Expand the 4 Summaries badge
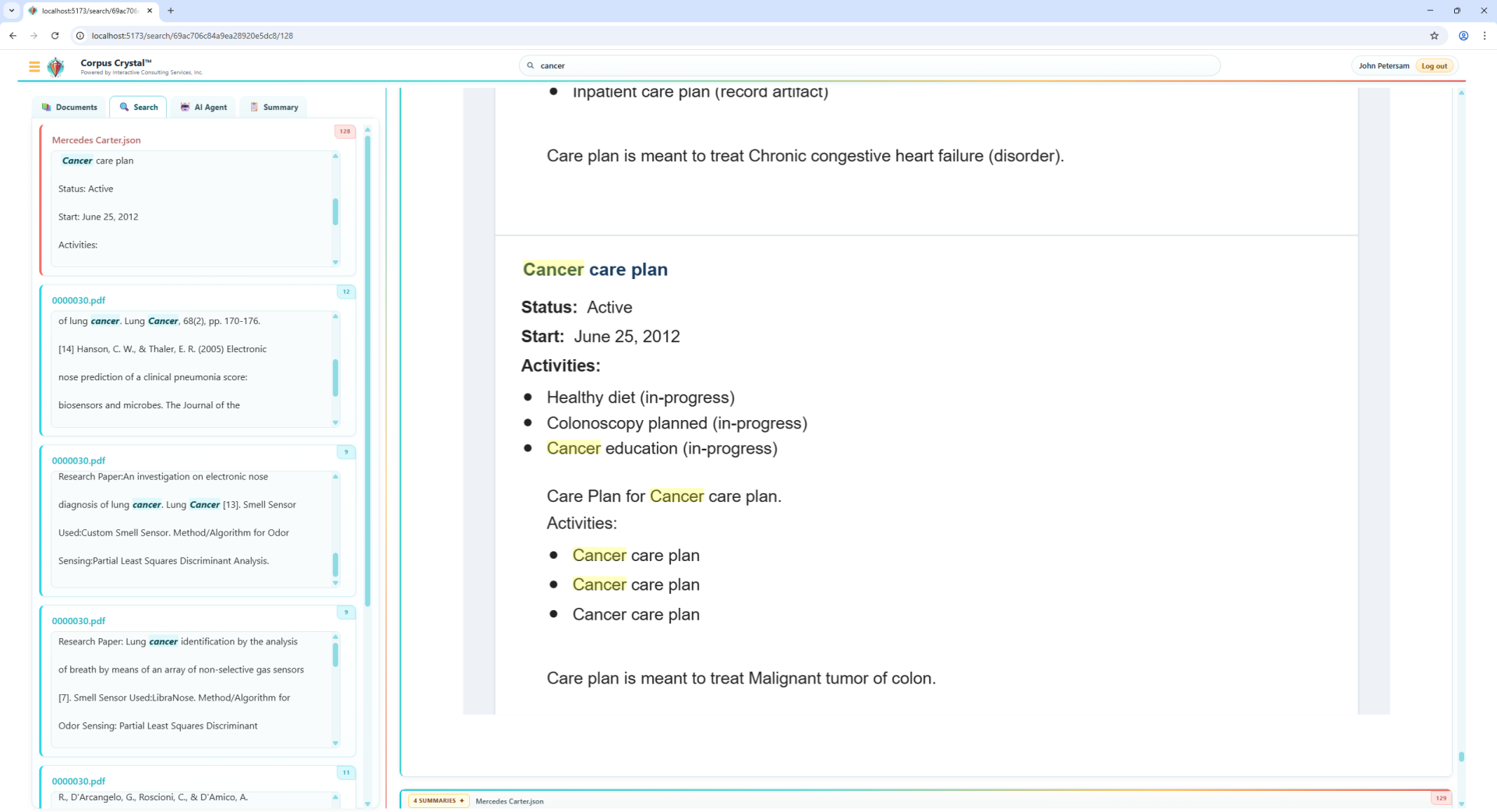The height and width of the screenshot is (812, 1497). (438, 800)
